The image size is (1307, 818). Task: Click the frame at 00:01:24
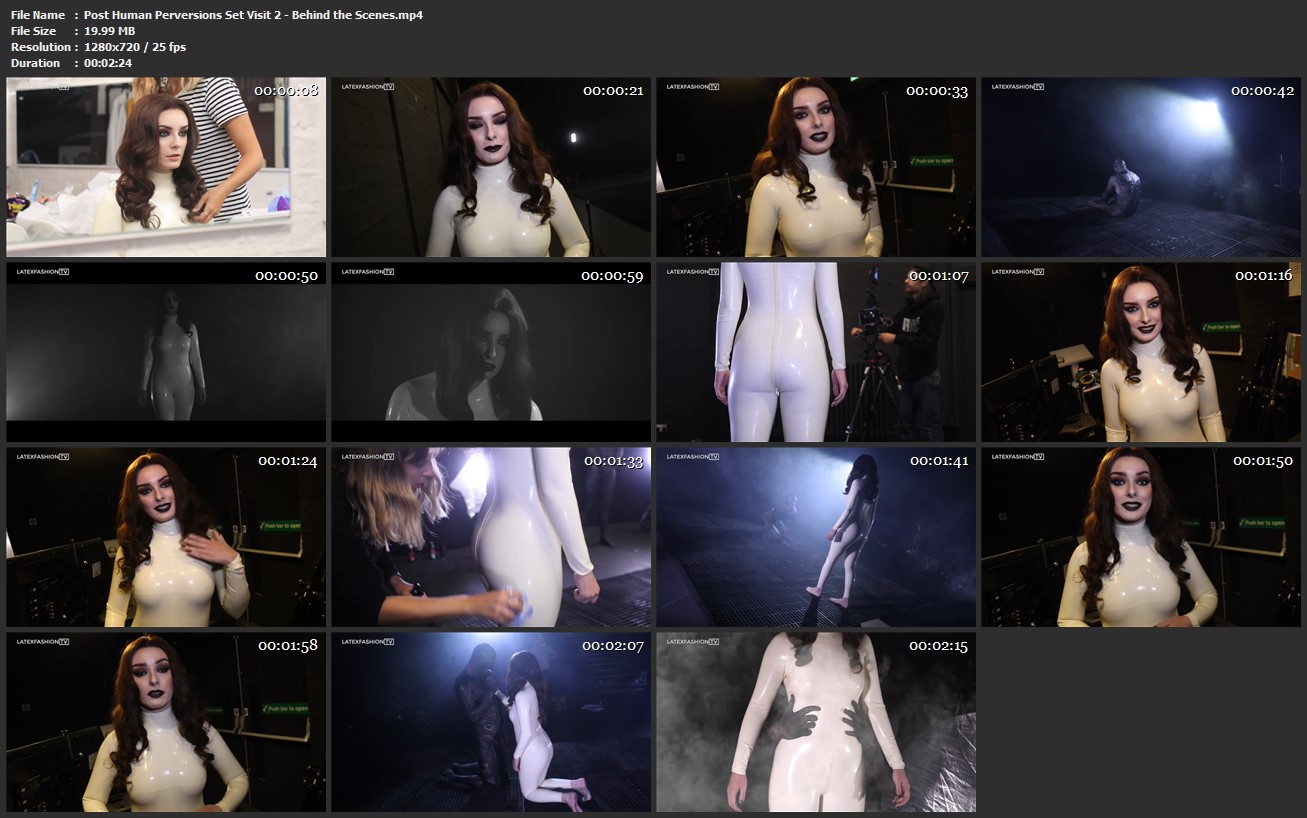pos(166,537)
